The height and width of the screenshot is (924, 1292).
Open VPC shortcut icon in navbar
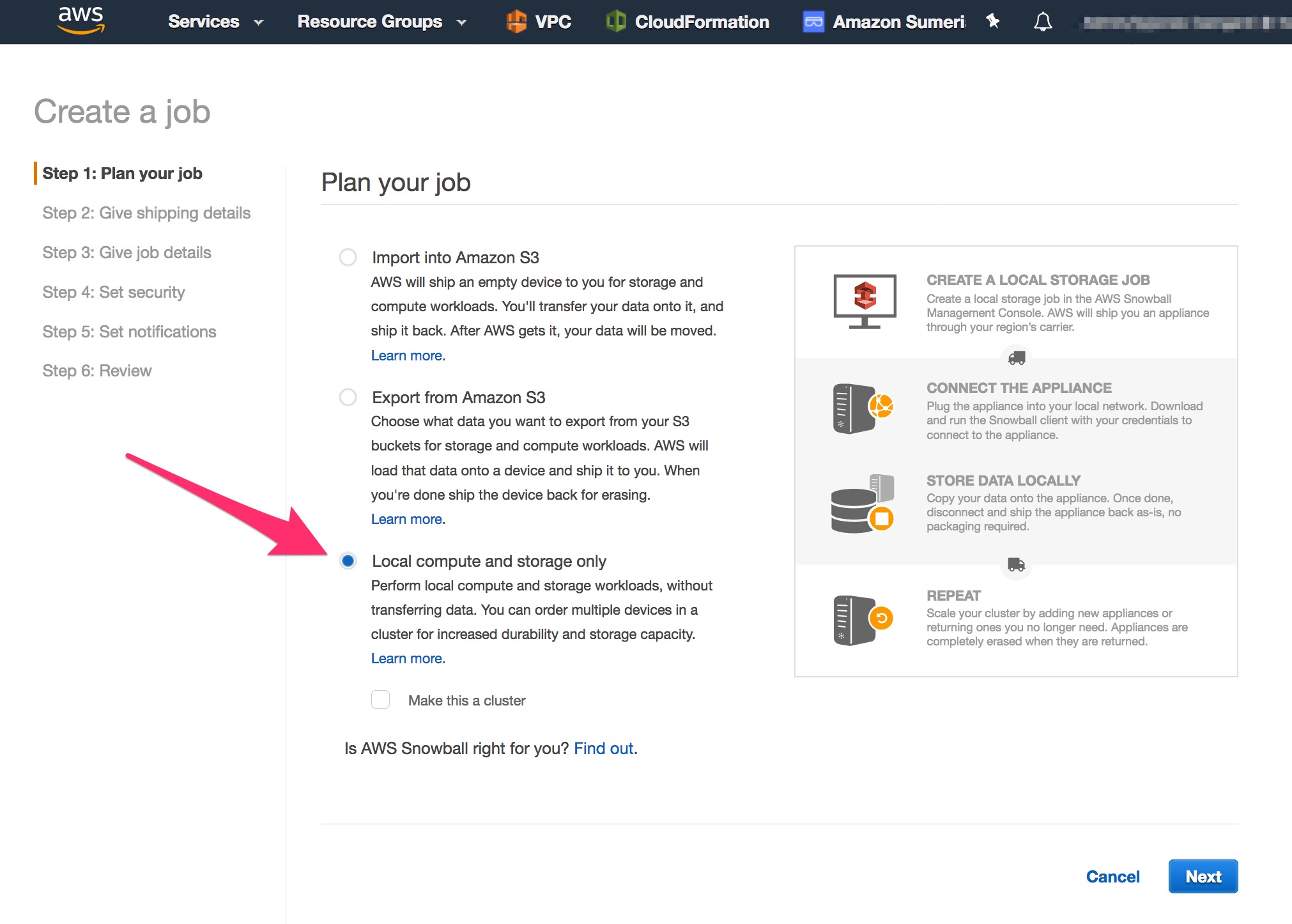tap(516, 22)
